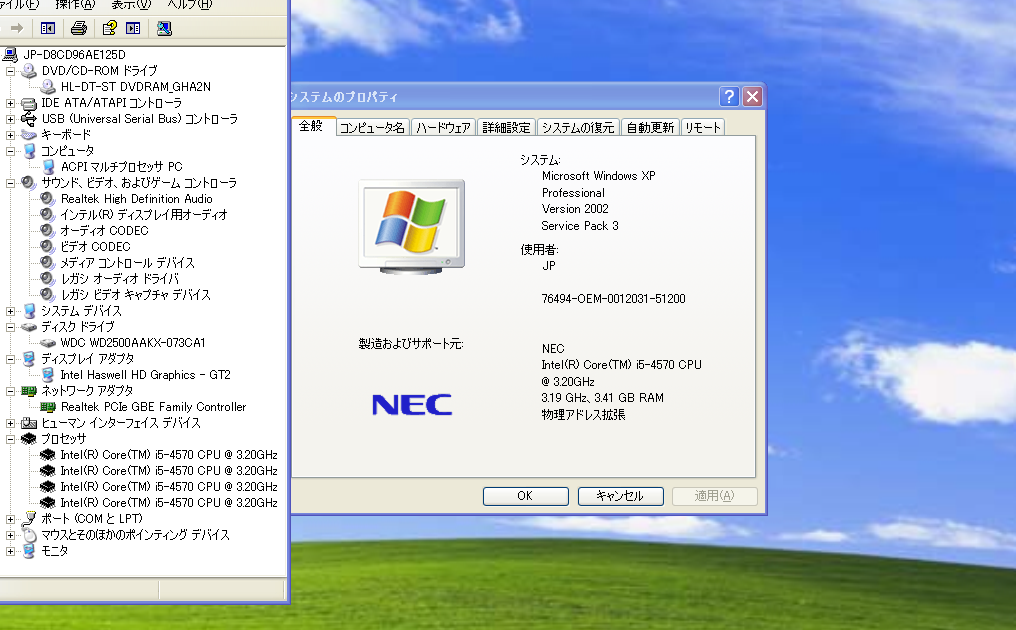Select the WDC WD2500AAKX-073CA1 disk drive
1016x630 pixels.
pyautogui.click(x=132, y=343)
